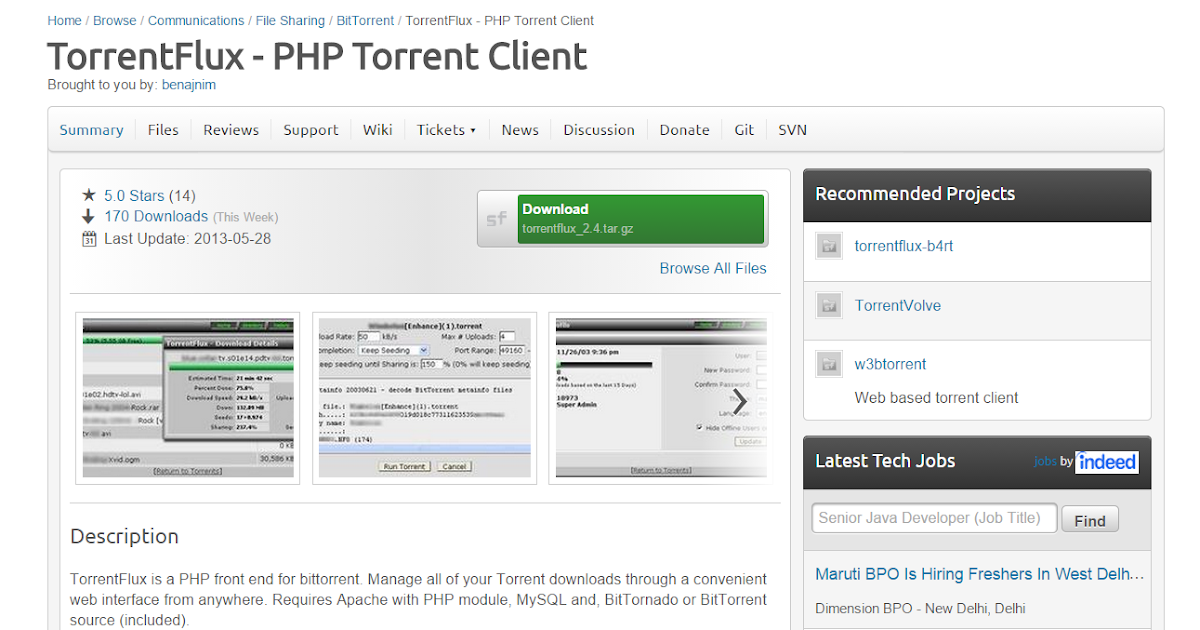Screen dimensions: 1200x630
Task: Open File Sharing breadcrumb link
Action: 290,20
